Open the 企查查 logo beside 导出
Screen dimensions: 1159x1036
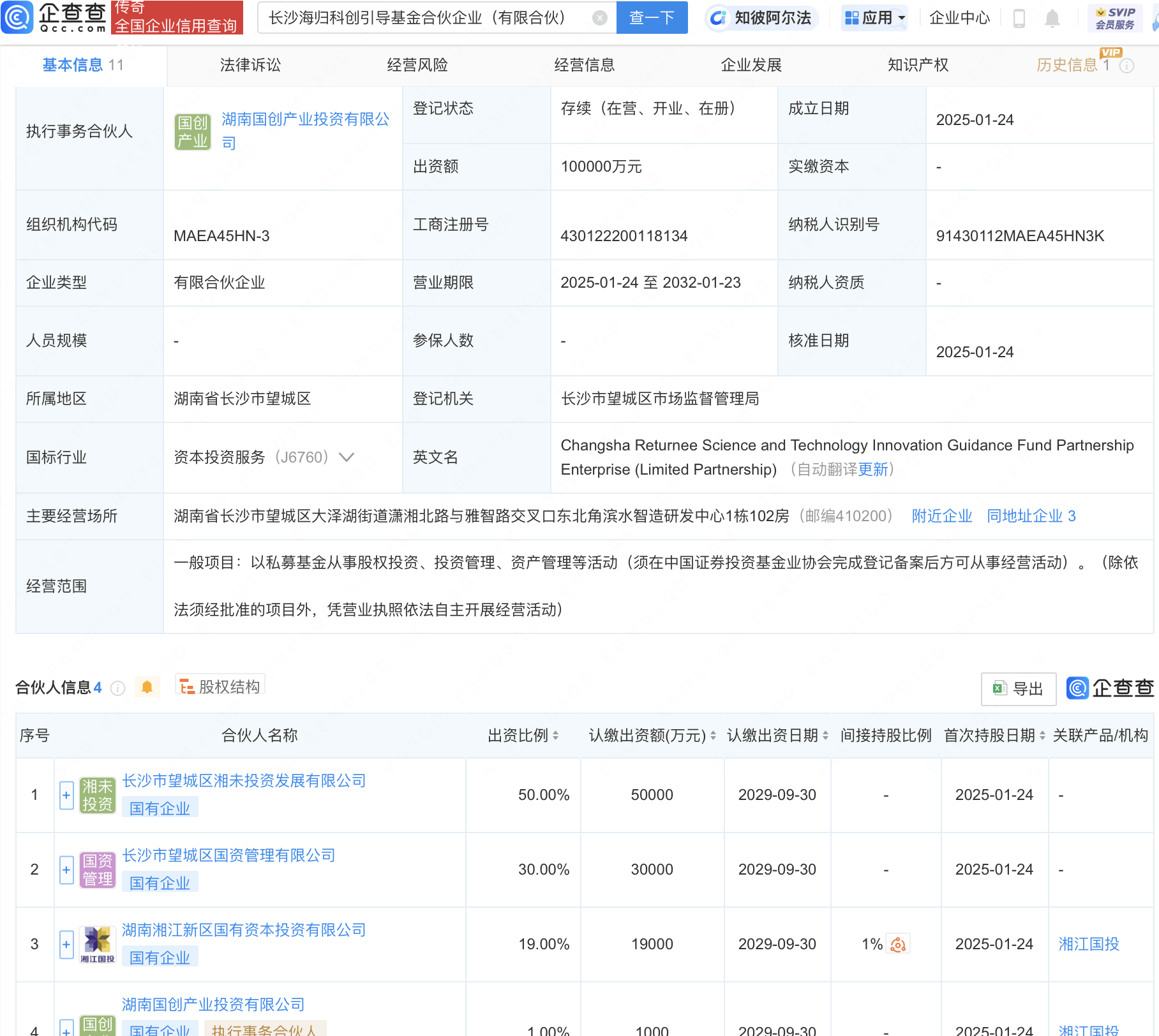coord(1110,688)
